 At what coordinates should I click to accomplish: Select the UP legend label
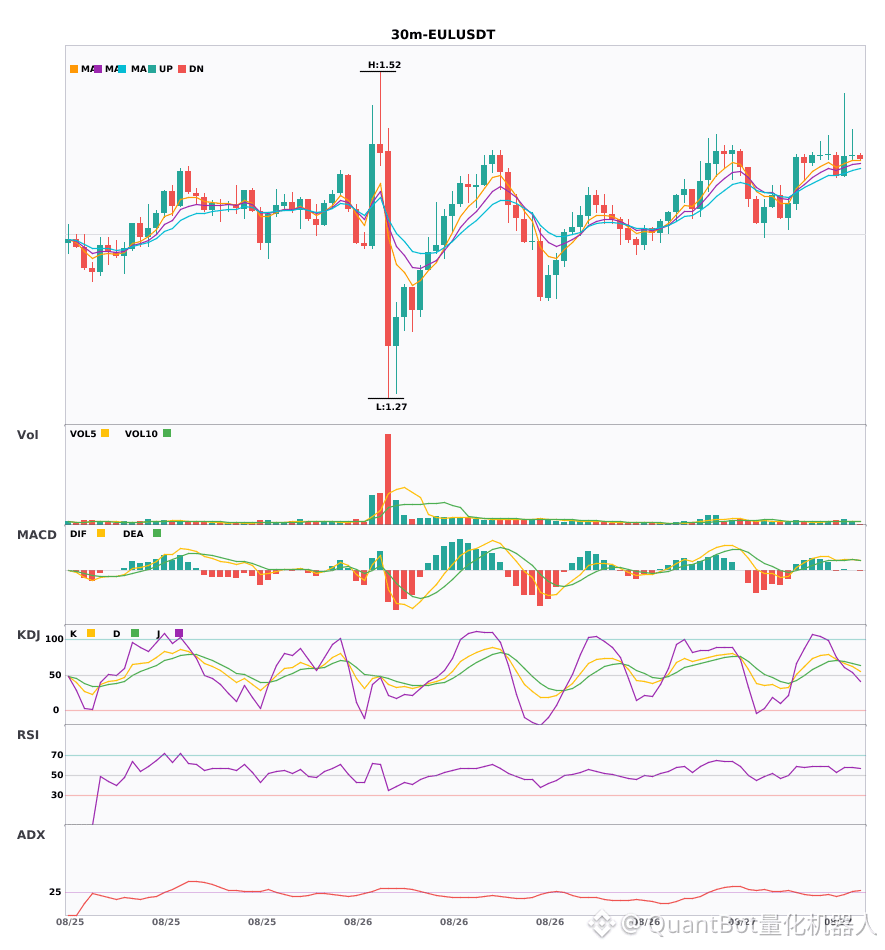tap(166, 69)
